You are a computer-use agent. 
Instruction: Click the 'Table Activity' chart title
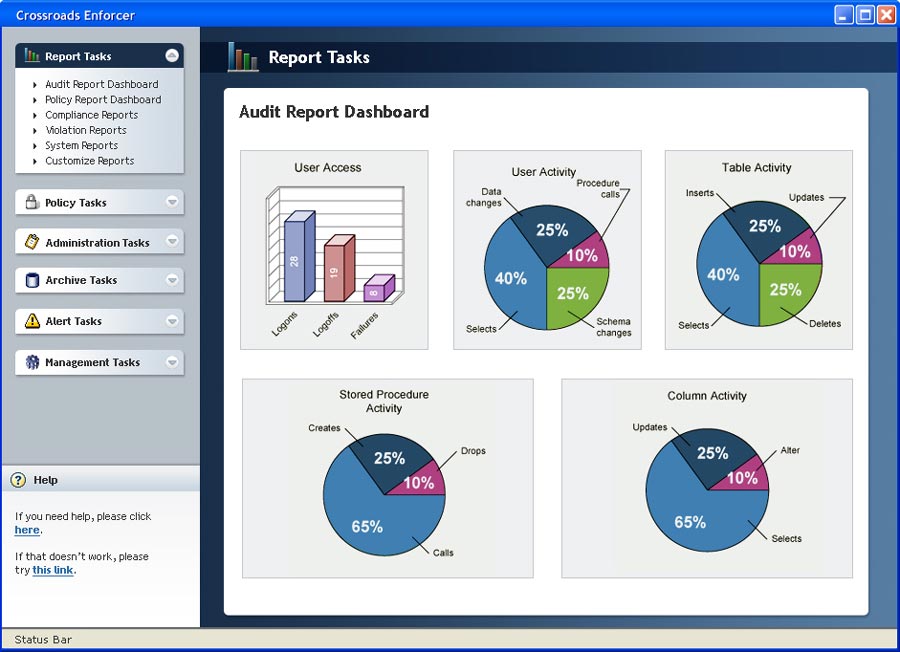(757, 168)
